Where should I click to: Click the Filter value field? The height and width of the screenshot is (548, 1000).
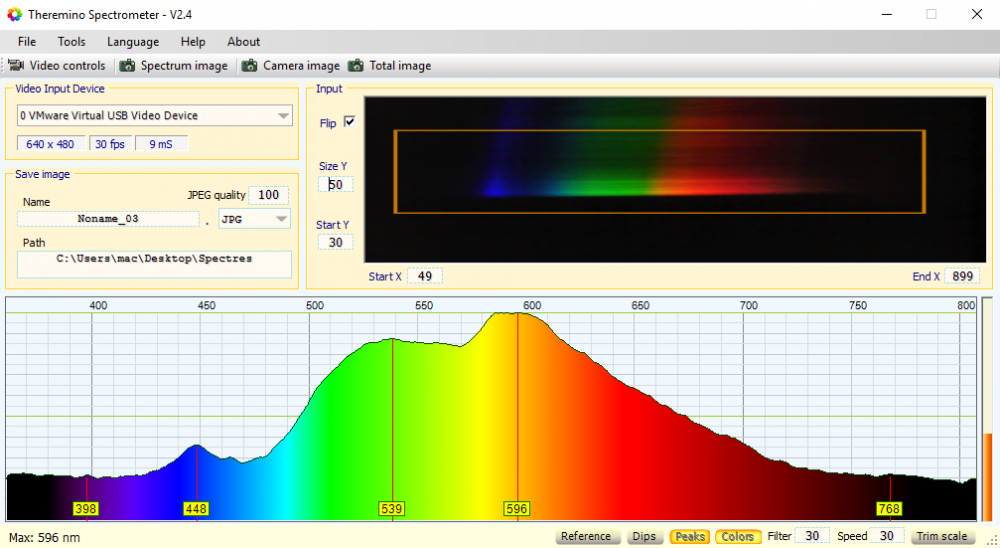[x=812, y=536]
